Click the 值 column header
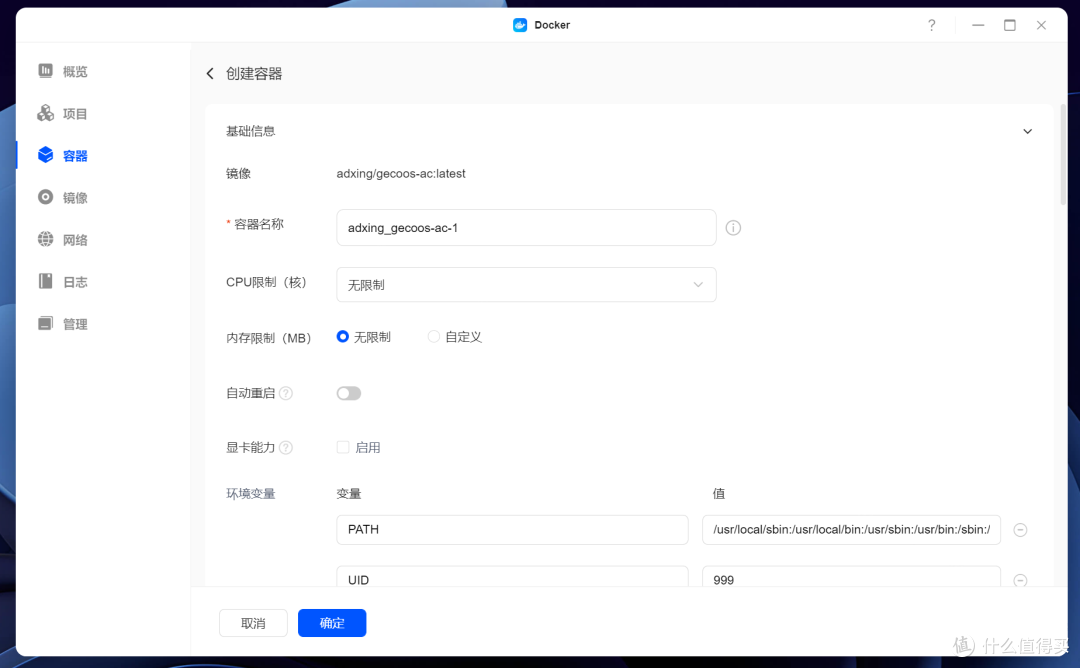This screenshot has width=1080, height=668. 718,493
